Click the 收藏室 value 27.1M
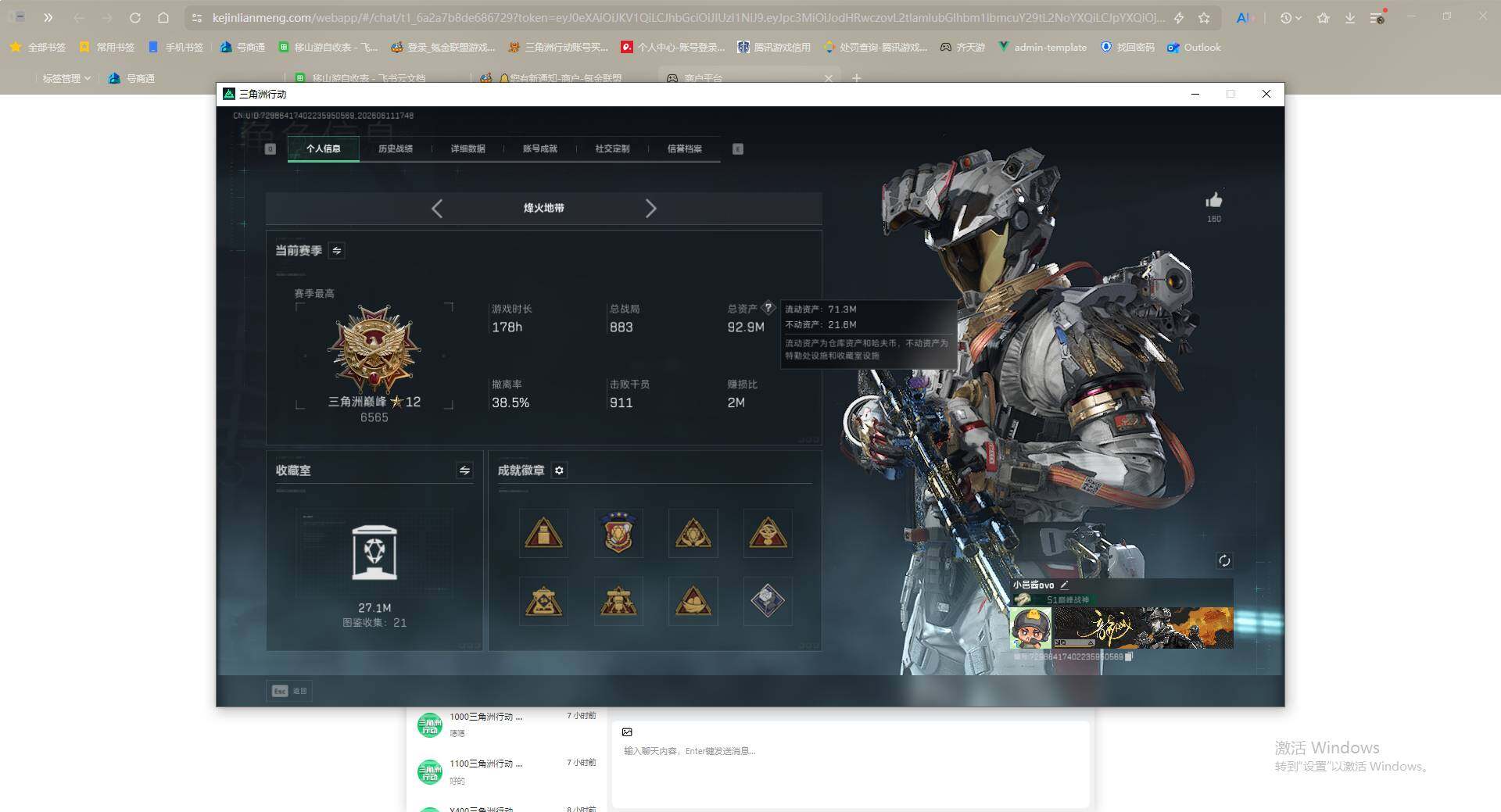The width and height of the screenshot is (1501, 812). click(x=374, y=608)
